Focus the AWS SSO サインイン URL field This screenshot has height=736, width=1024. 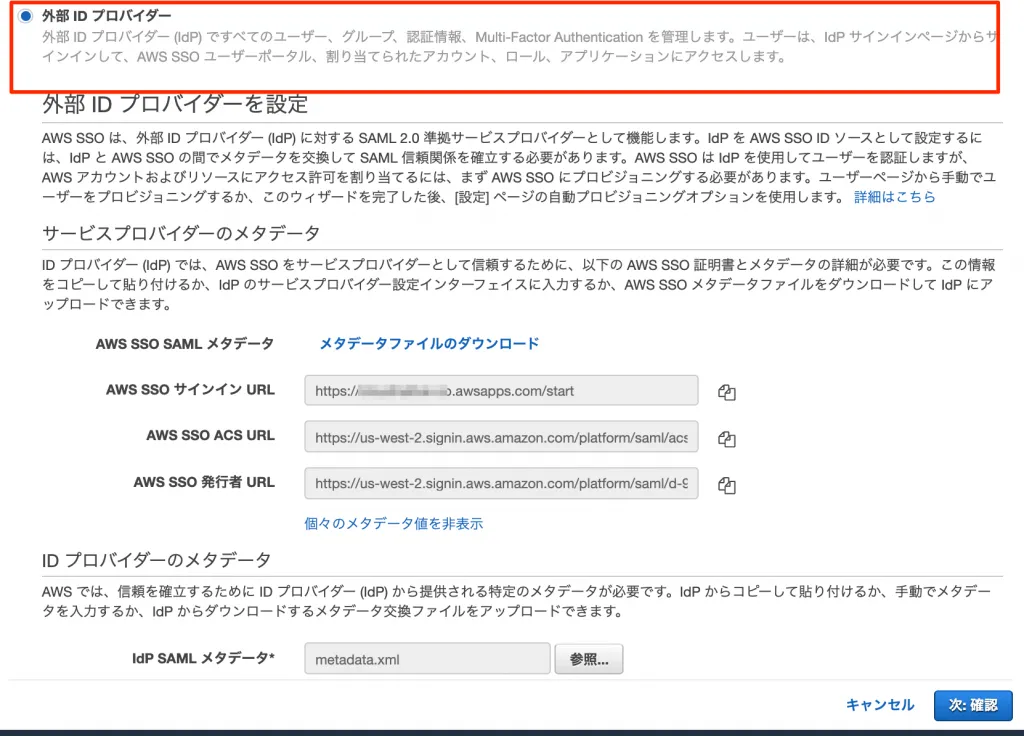click(x=501, y=391)
